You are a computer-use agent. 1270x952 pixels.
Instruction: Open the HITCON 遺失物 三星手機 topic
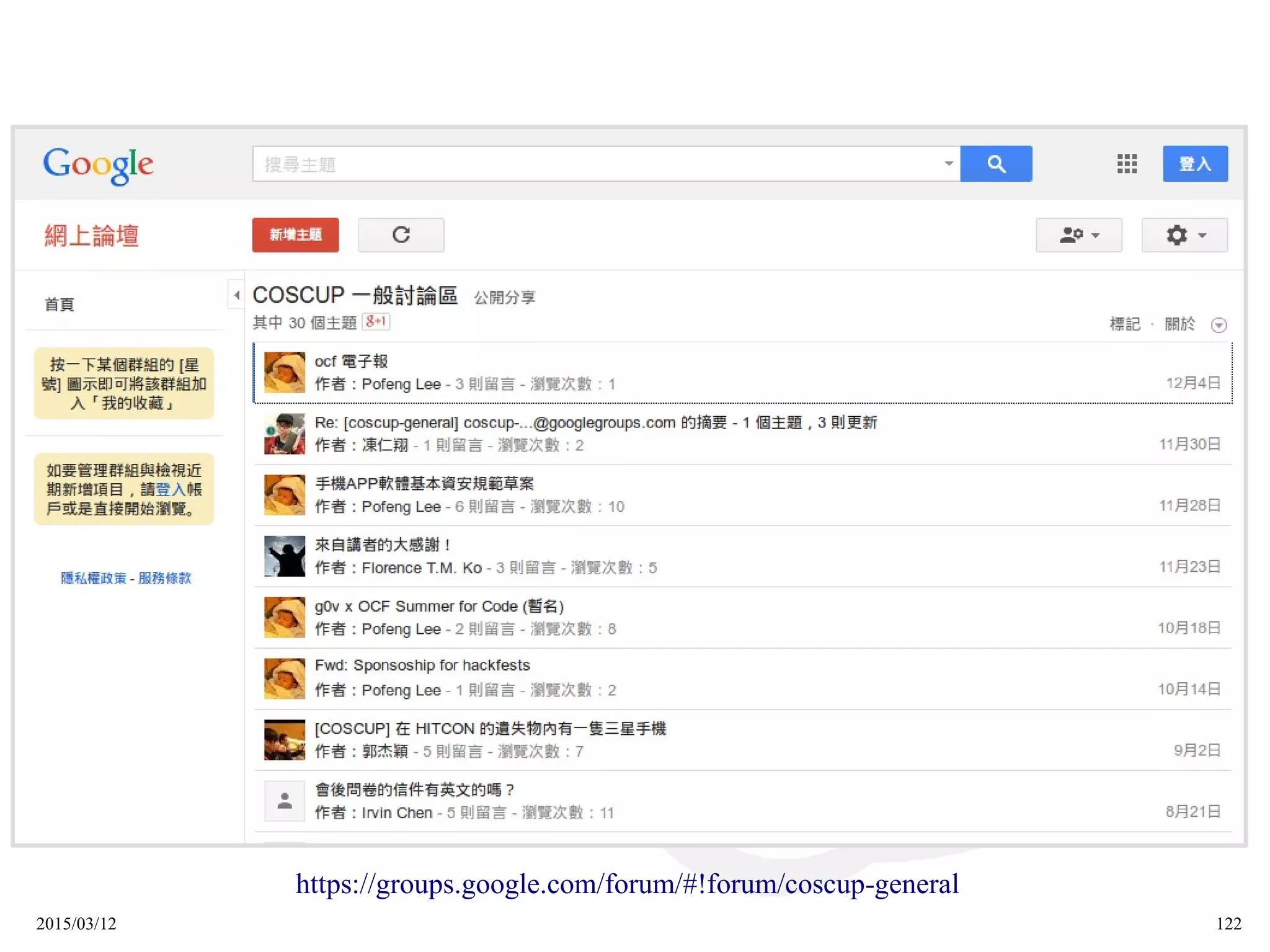click(x=490, y=728)
